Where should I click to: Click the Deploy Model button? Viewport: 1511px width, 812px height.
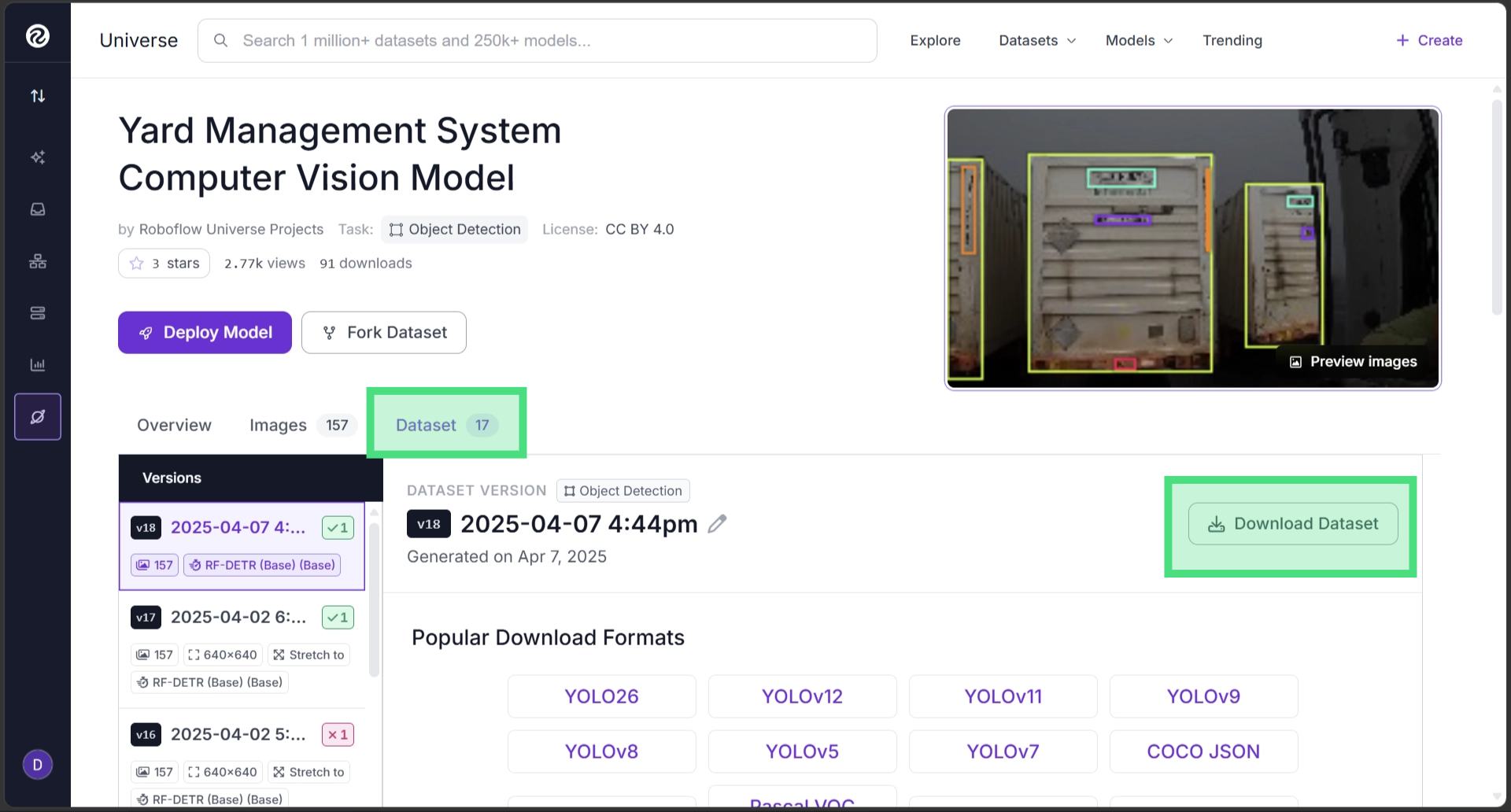205,333
